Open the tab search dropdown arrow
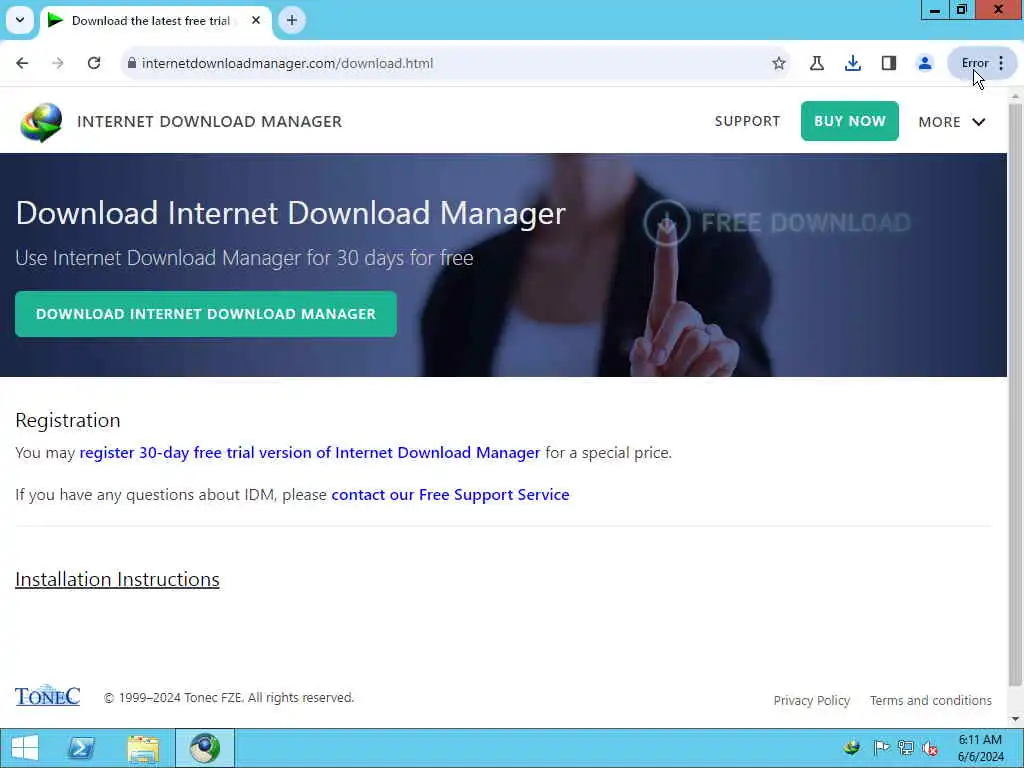 (x=20, y=20)
